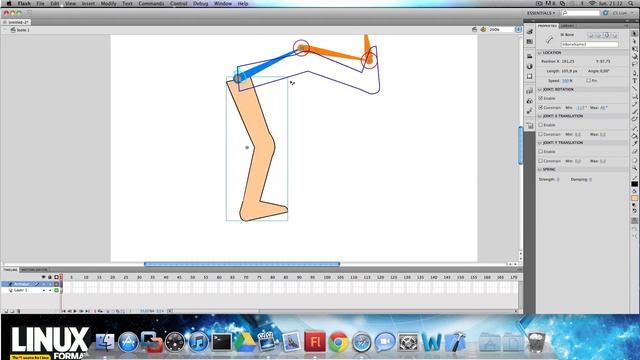Click the Edit Scene icon above stage

474,29
